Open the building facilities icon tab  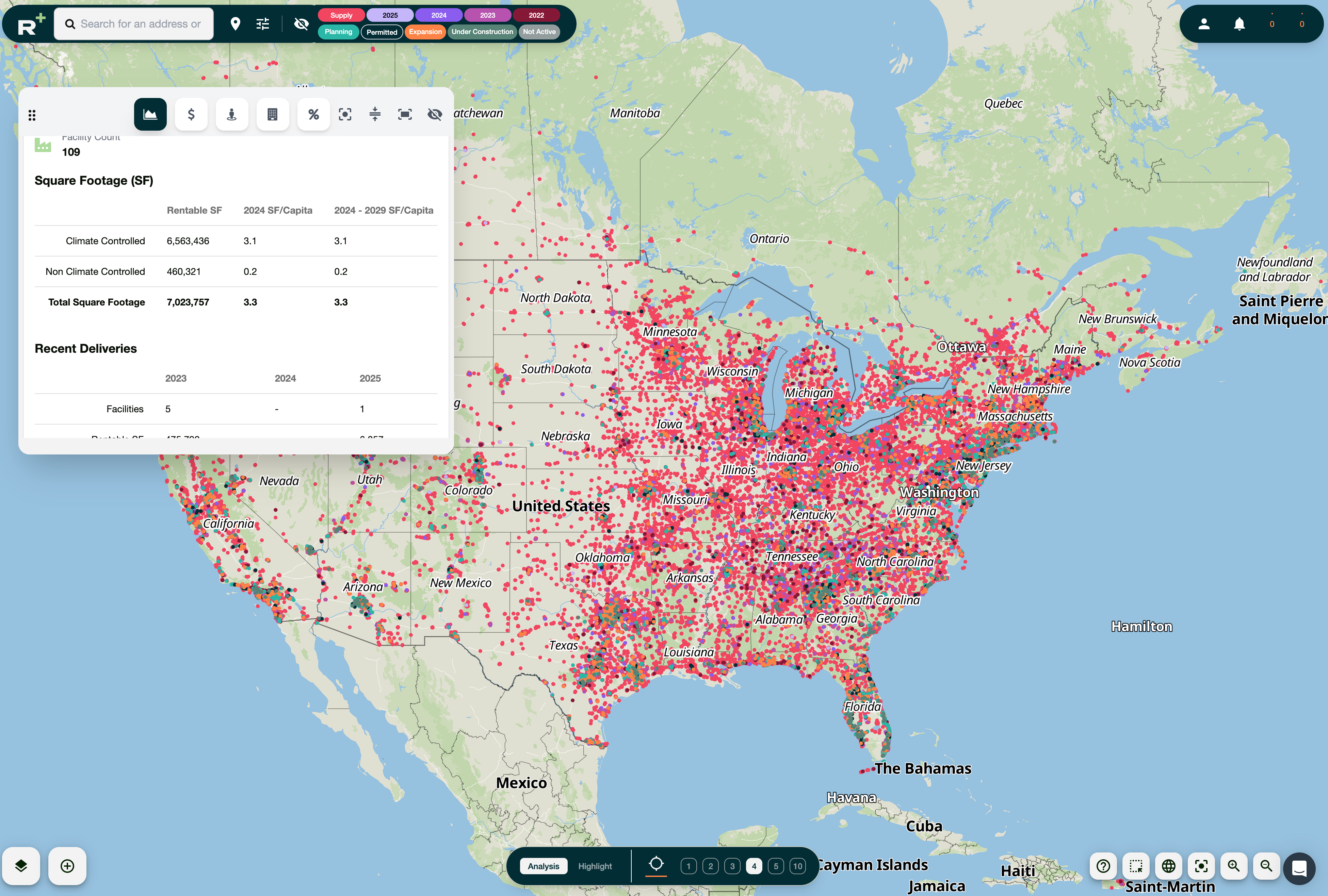coord(273,114)
